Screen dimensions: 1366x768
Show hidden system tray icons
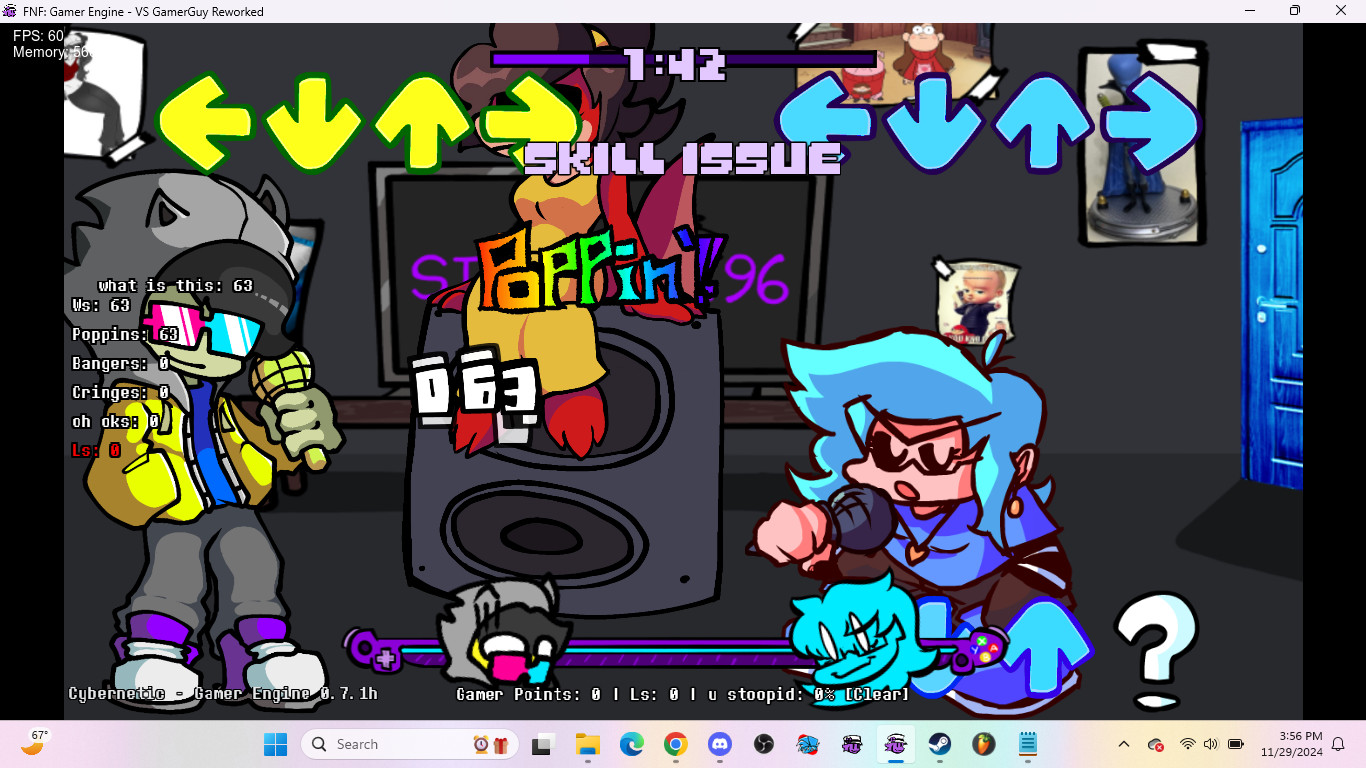(x=1124, y=745)
